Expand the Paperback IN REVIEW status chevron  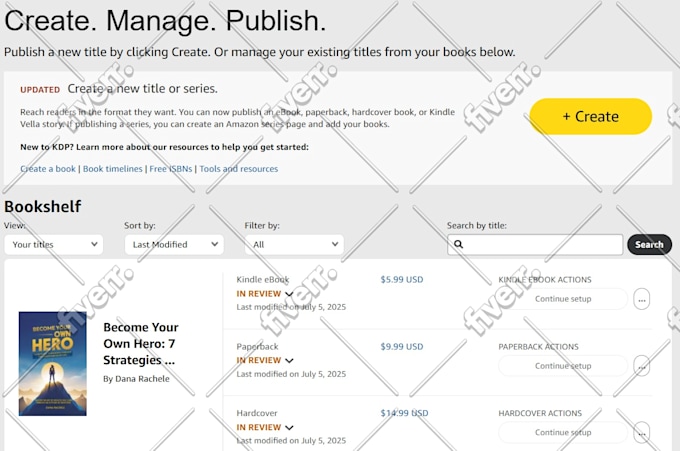coord(289,360)
